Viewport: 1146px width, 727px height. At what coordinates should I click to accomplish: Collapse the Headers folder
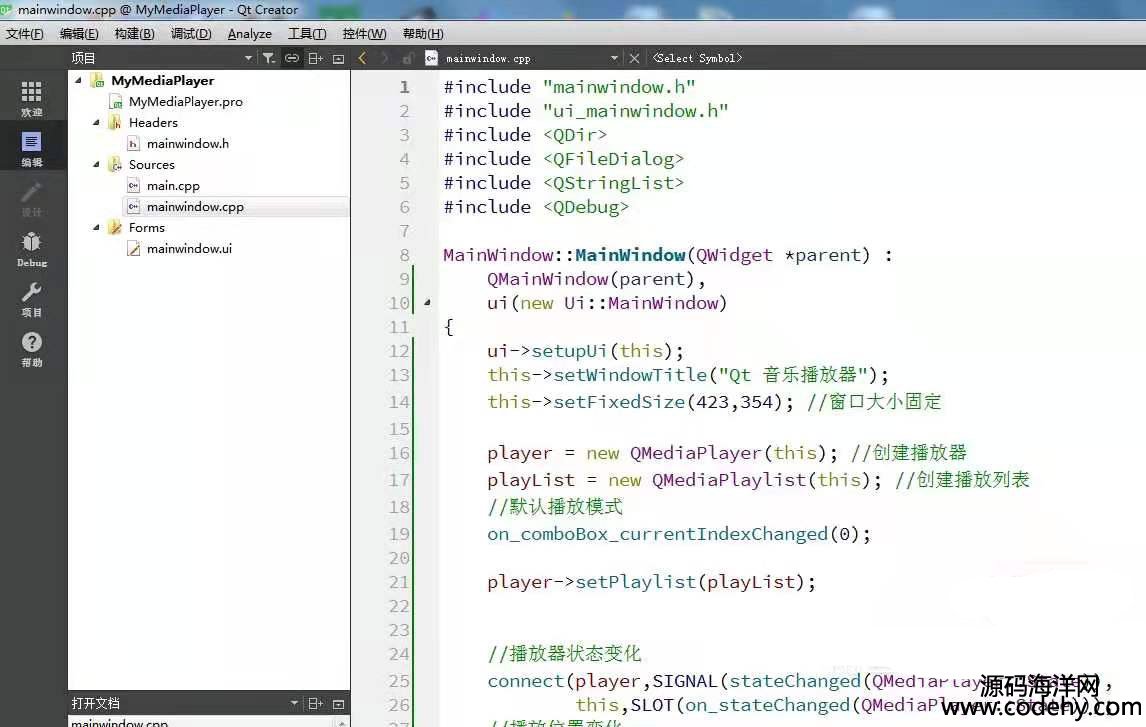96,122
